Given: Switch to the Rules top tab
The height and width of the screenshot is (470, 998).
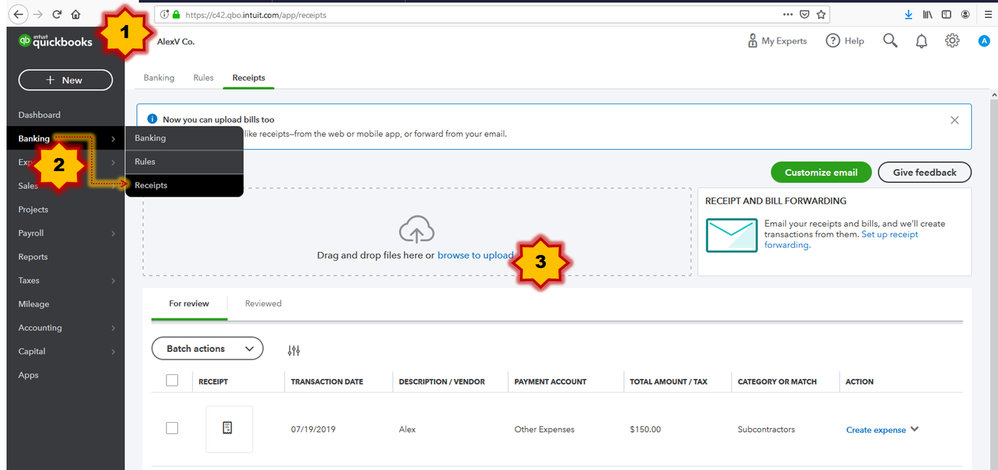Looking at the screenshot, I should pos(203,78).
